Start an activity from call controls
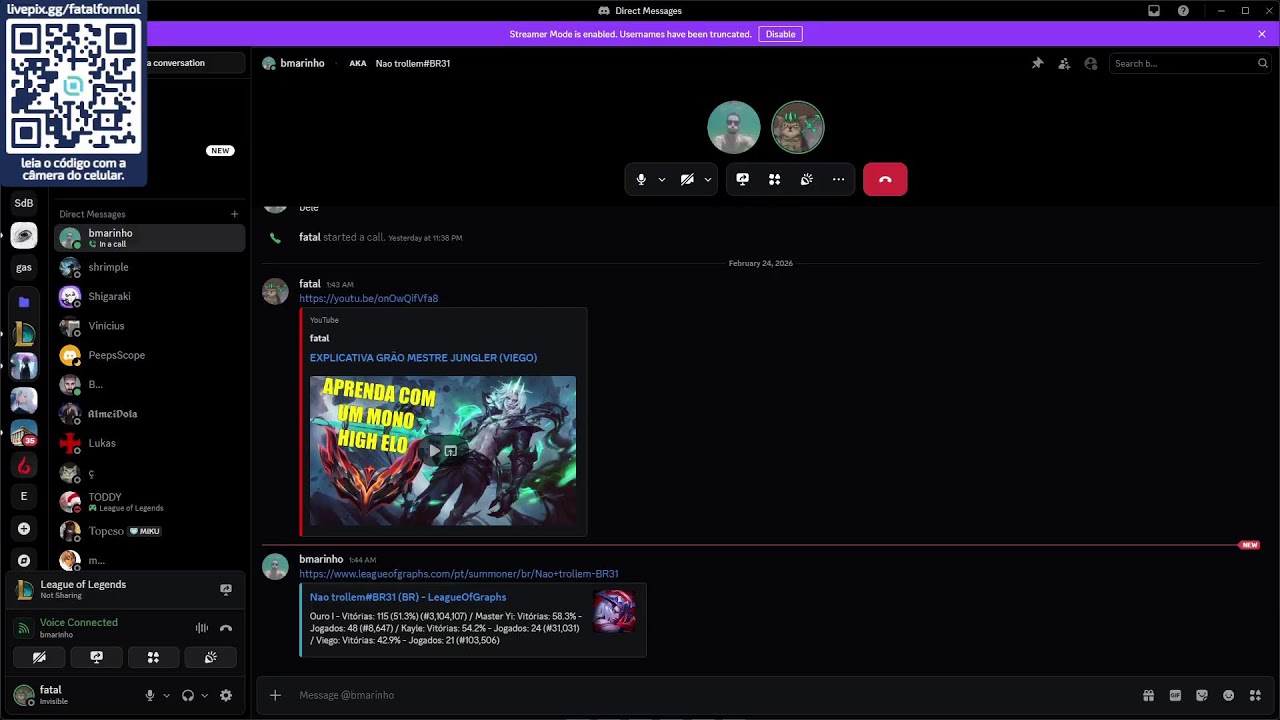The image size is (1280, 720). (x=774, y=179)
